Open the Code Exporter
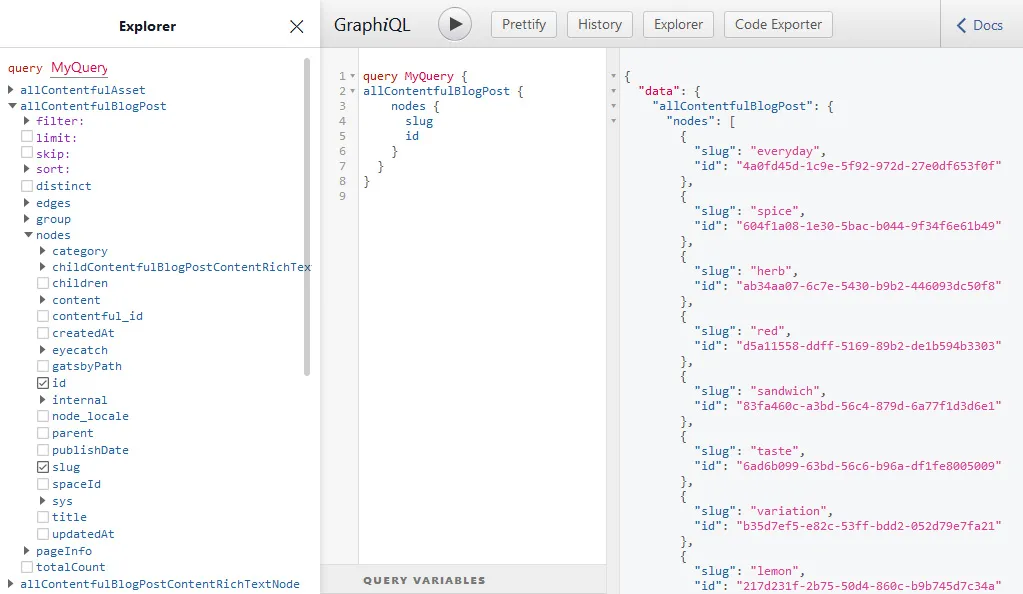 point(778,24)
